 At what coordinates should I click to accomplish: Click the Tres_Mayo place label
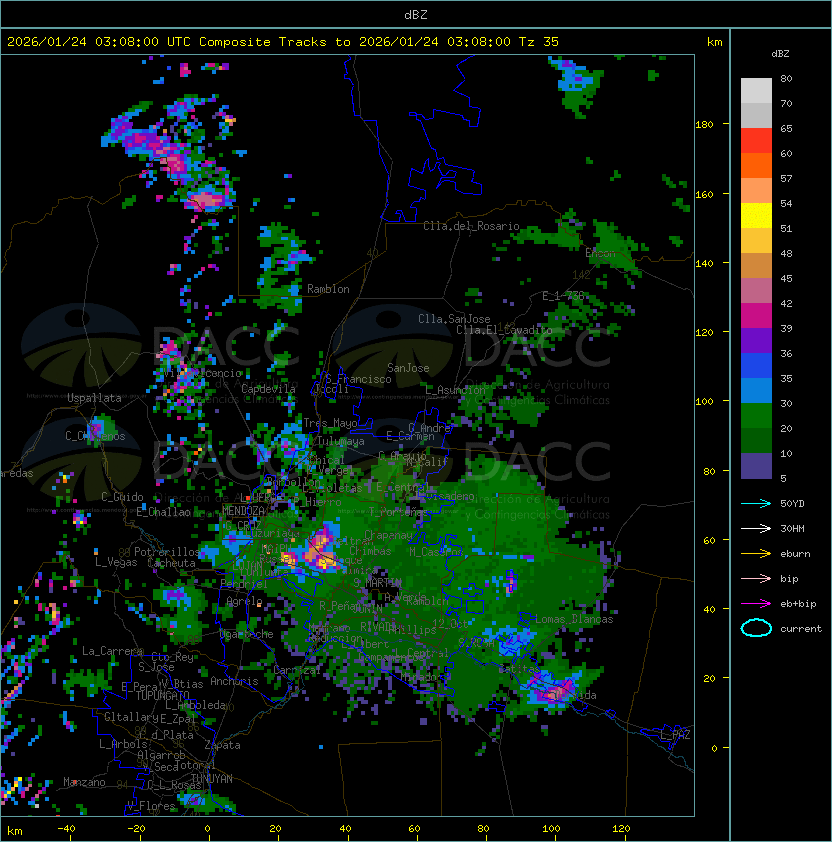pos(330,423)
